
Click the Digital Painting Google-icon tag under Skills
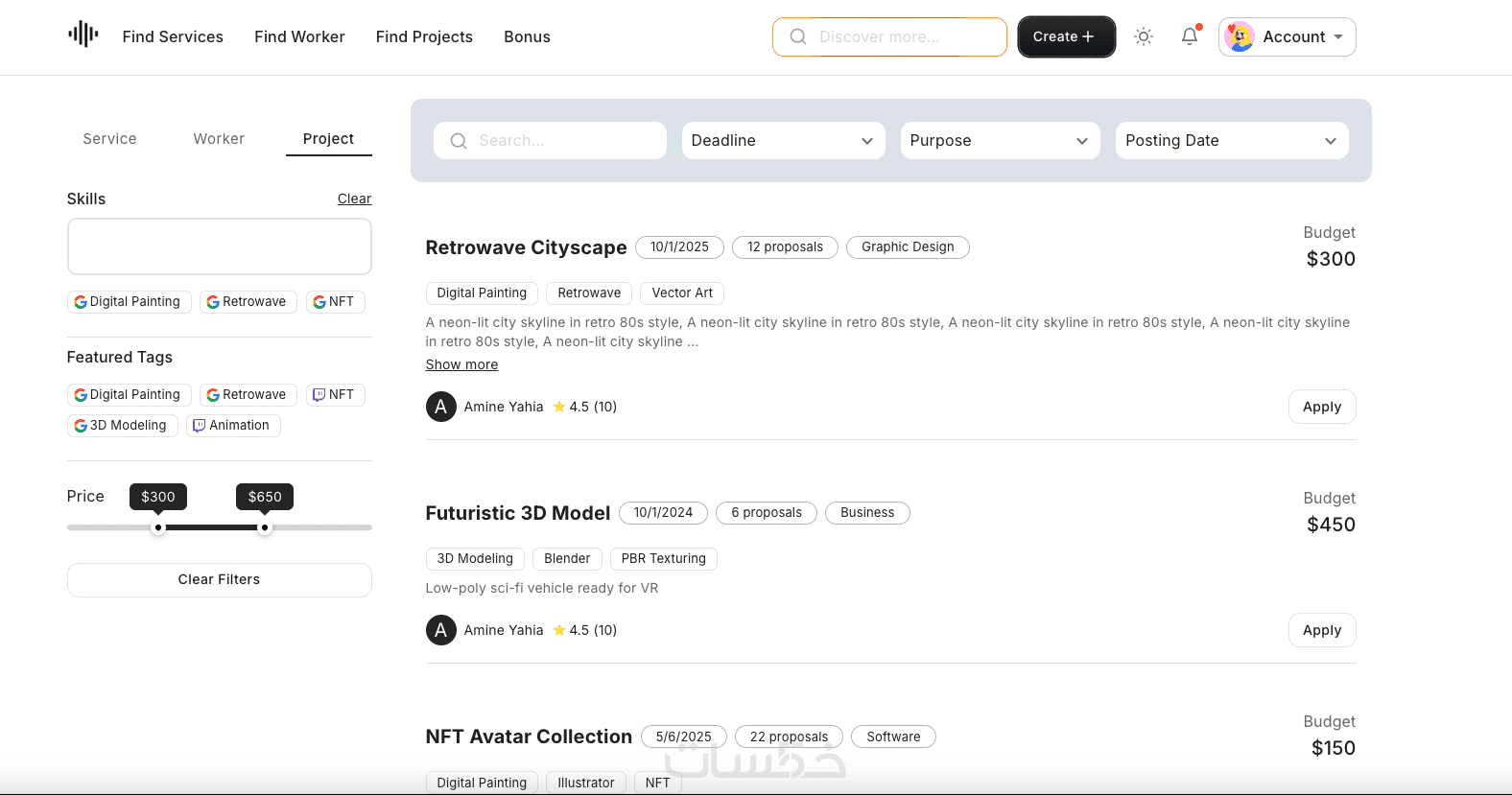point(129,301)
